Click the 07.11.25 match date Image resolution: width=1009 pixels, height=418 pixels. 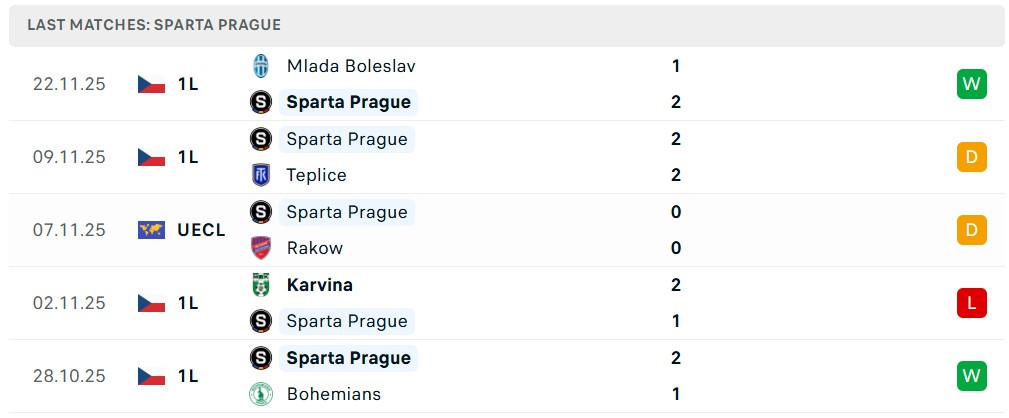pyautogui.click(x=69, y=230)
